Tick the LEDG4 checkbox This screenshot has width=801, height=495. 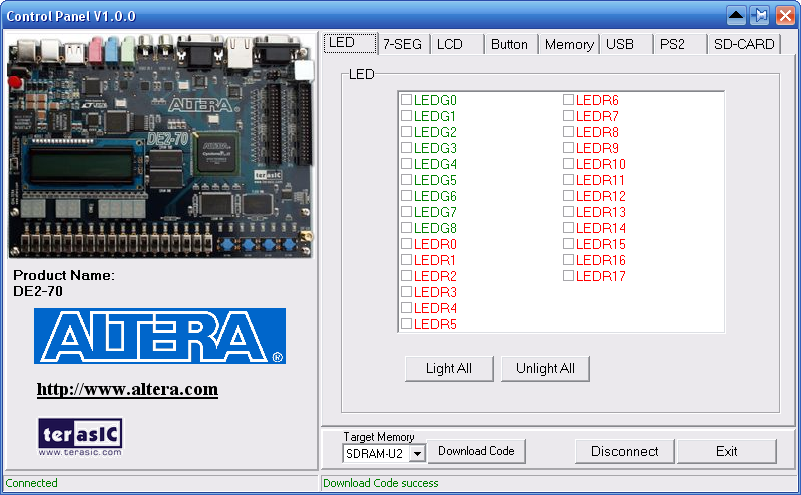coord(406,163)
